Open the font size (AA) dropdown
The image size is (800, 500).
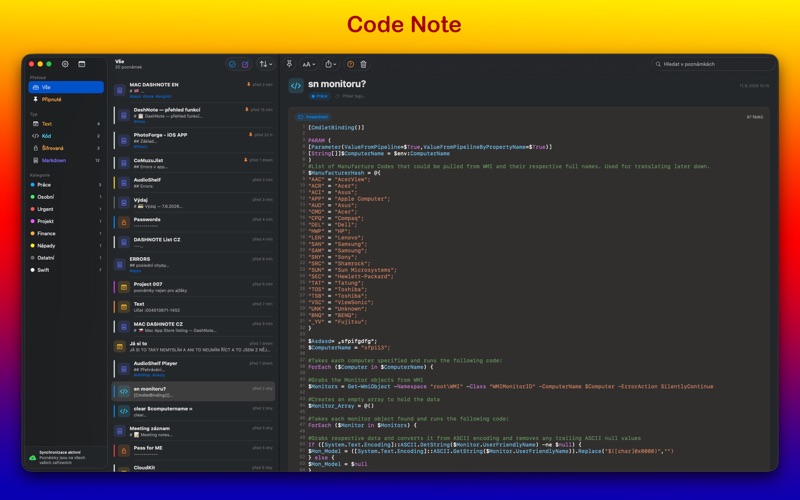point(308,64)
